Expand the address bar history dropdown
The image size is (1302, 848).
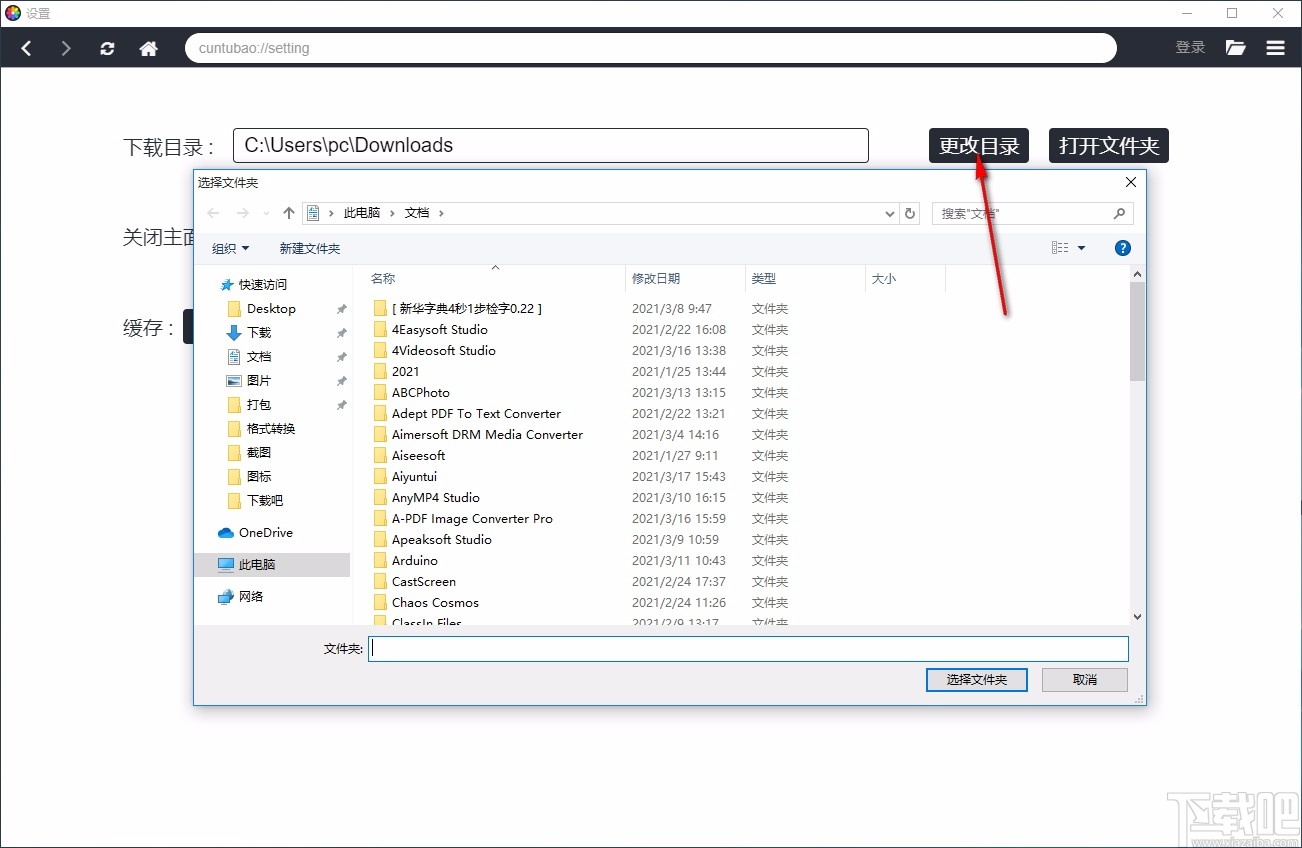[890, 213]
